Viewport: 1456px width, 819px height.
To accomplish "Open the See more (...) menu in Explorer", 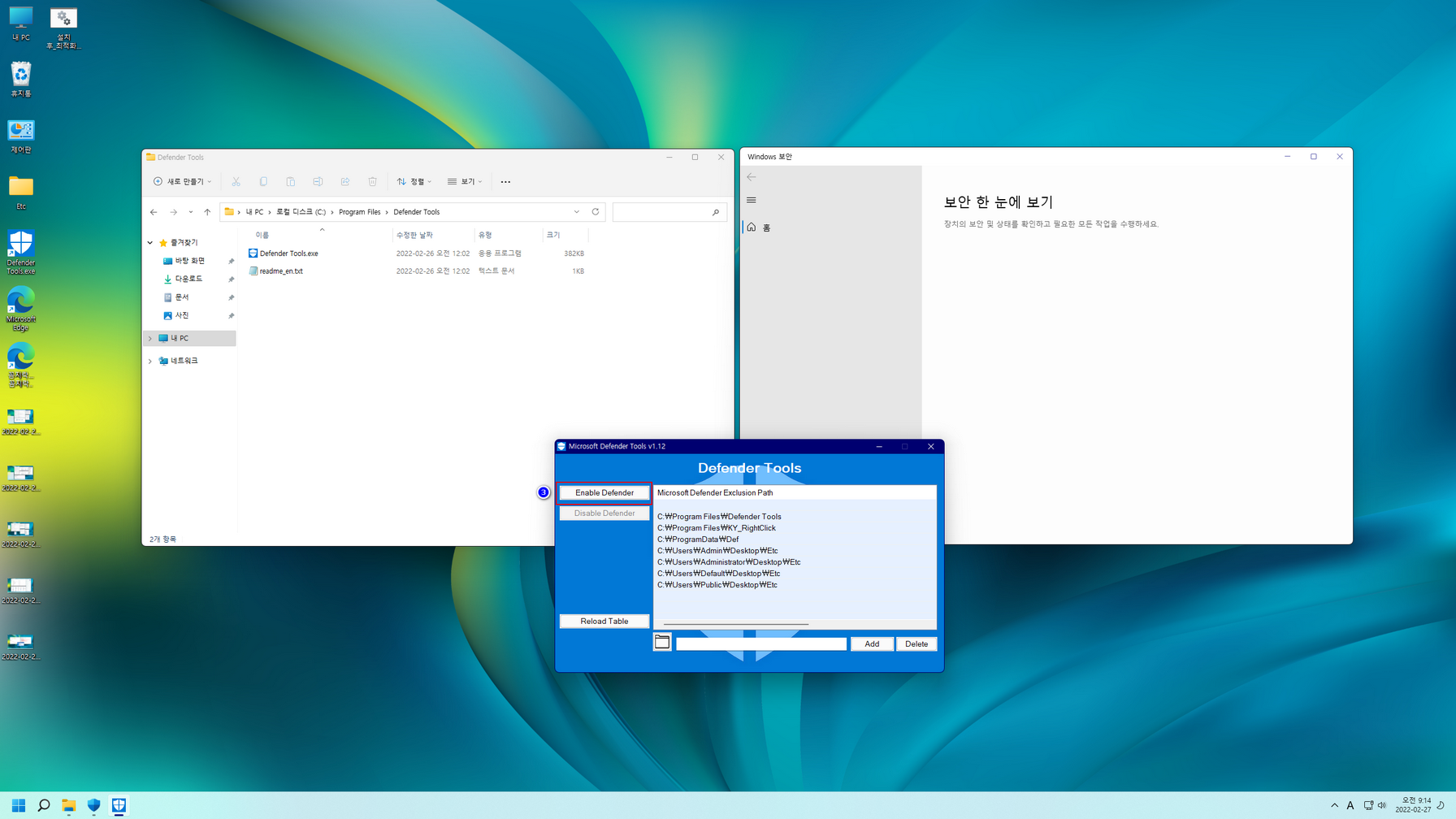I will click(505, 181).
